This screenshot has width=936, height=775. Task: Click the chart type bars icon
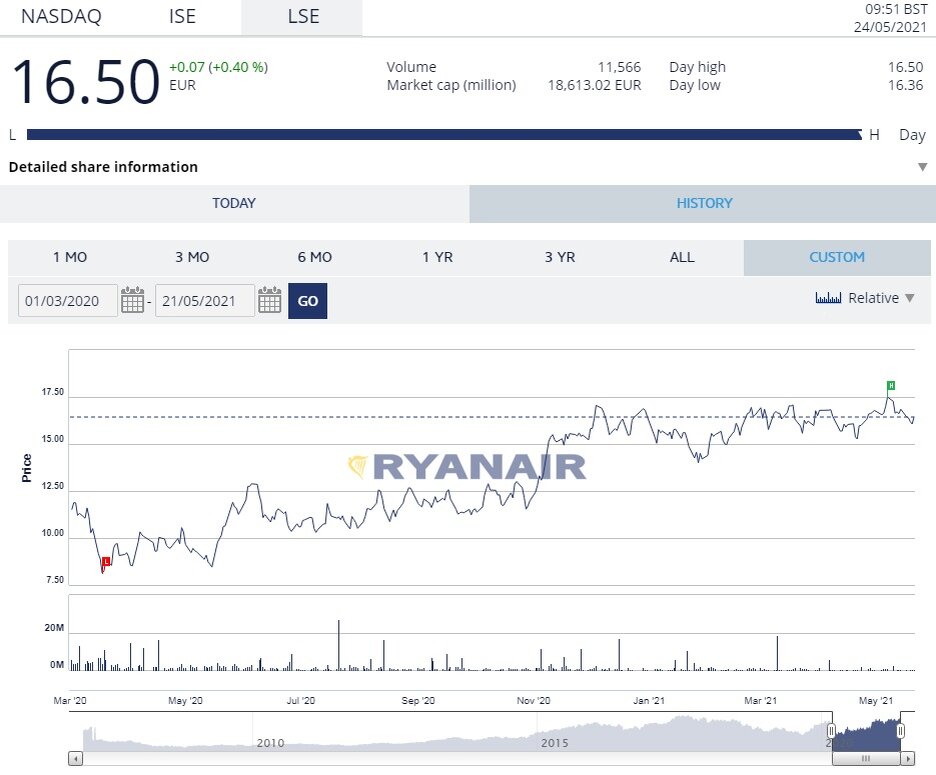tap(828, 298)
